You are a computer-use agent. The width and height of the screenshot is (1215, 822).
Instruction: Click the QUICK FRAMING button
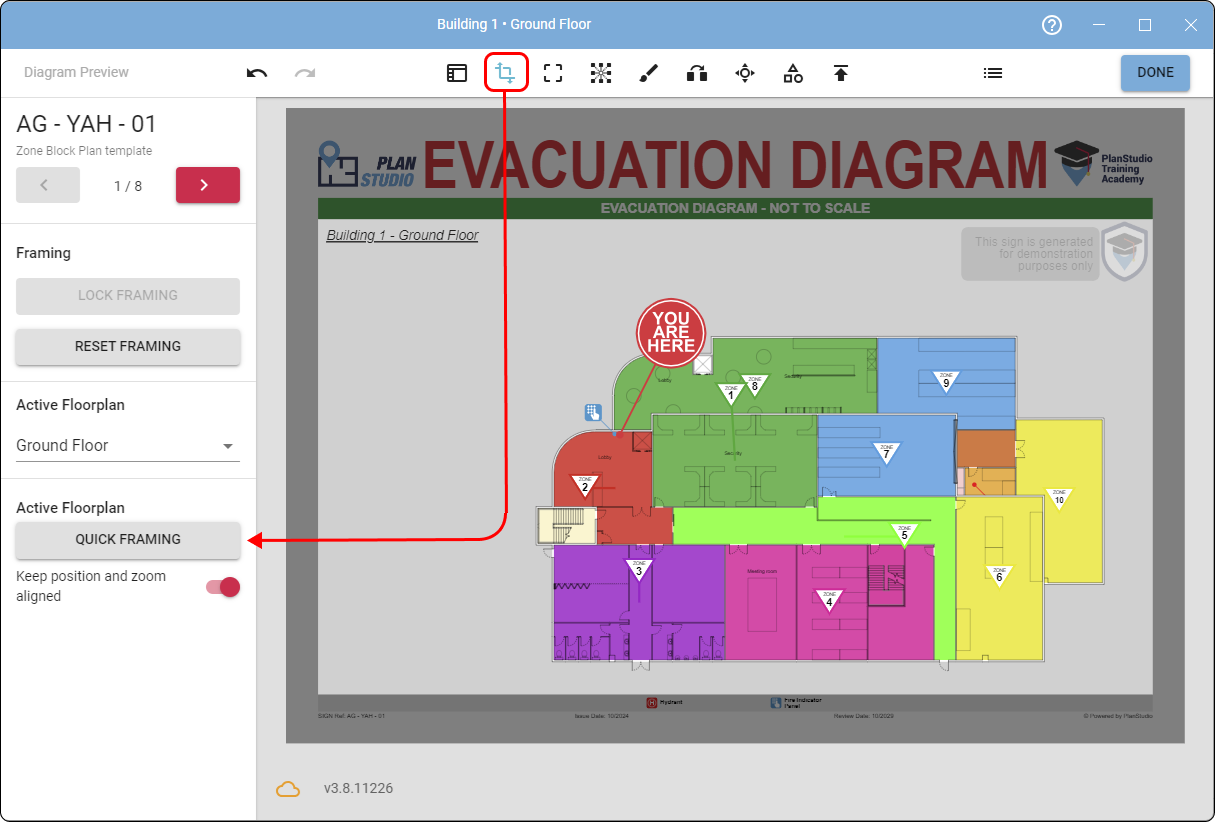coord(128,540)
